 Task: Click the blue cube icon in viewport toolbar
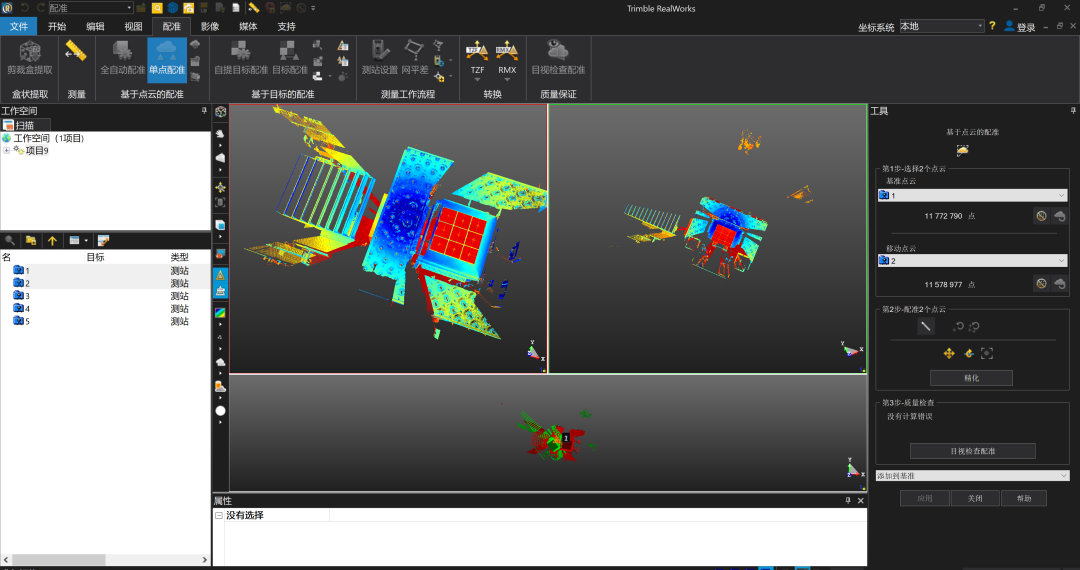tap(220, 225)
